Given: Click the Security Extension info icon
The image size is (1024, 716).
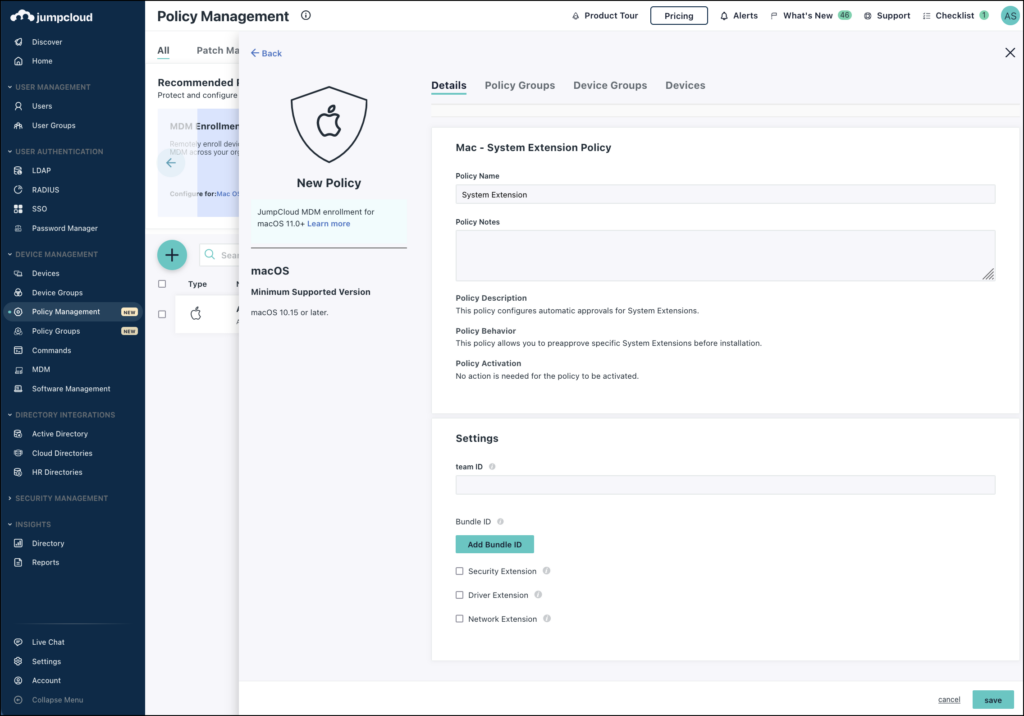Looking at the screenshot, I should (547, 571).
